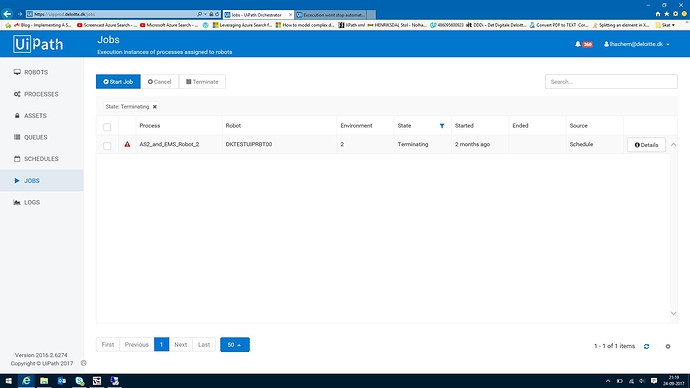Click the red warning icon on AS2_and_EMS_Robot_2 row
The image size is (690, 388).
pyautogui.click(x=127, y=144)
